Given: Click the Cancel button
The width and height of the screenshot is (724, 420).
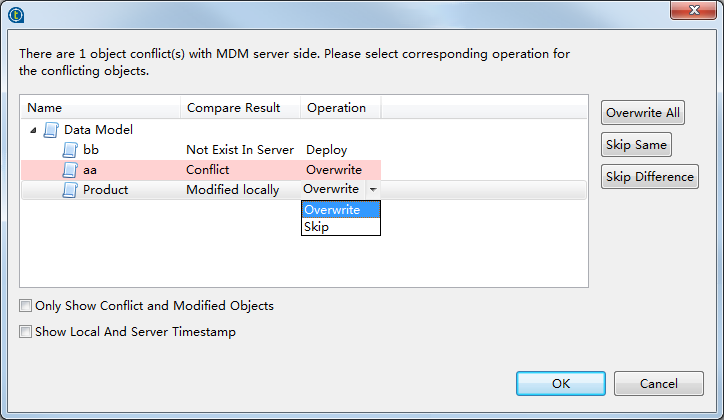Looking at the screenshot, I should [658, 383].
